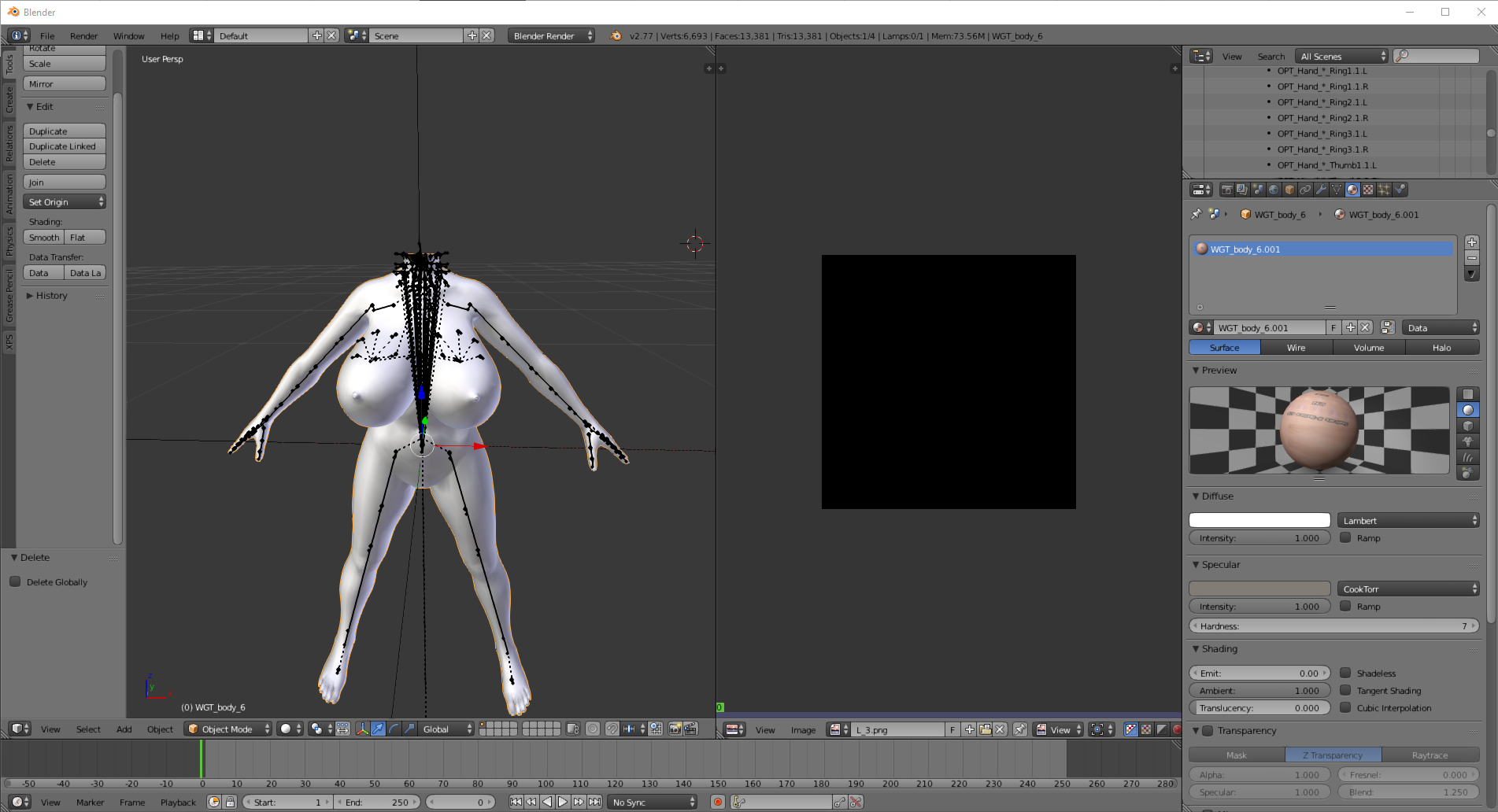Click the OpenGL render image camera icon
Viewport: 1498px width, 812px height.
coord(675,729)
